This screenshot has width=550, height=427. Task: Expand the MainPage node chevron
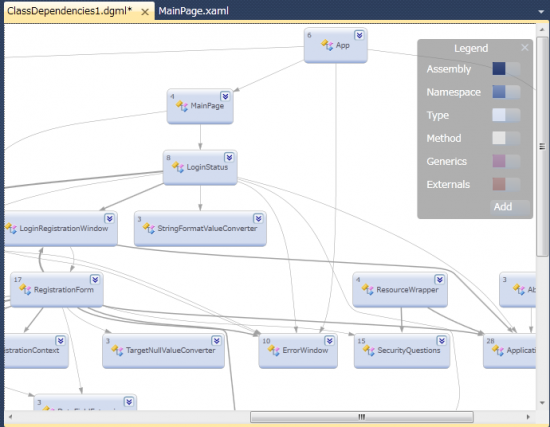(x=225, y=96)
